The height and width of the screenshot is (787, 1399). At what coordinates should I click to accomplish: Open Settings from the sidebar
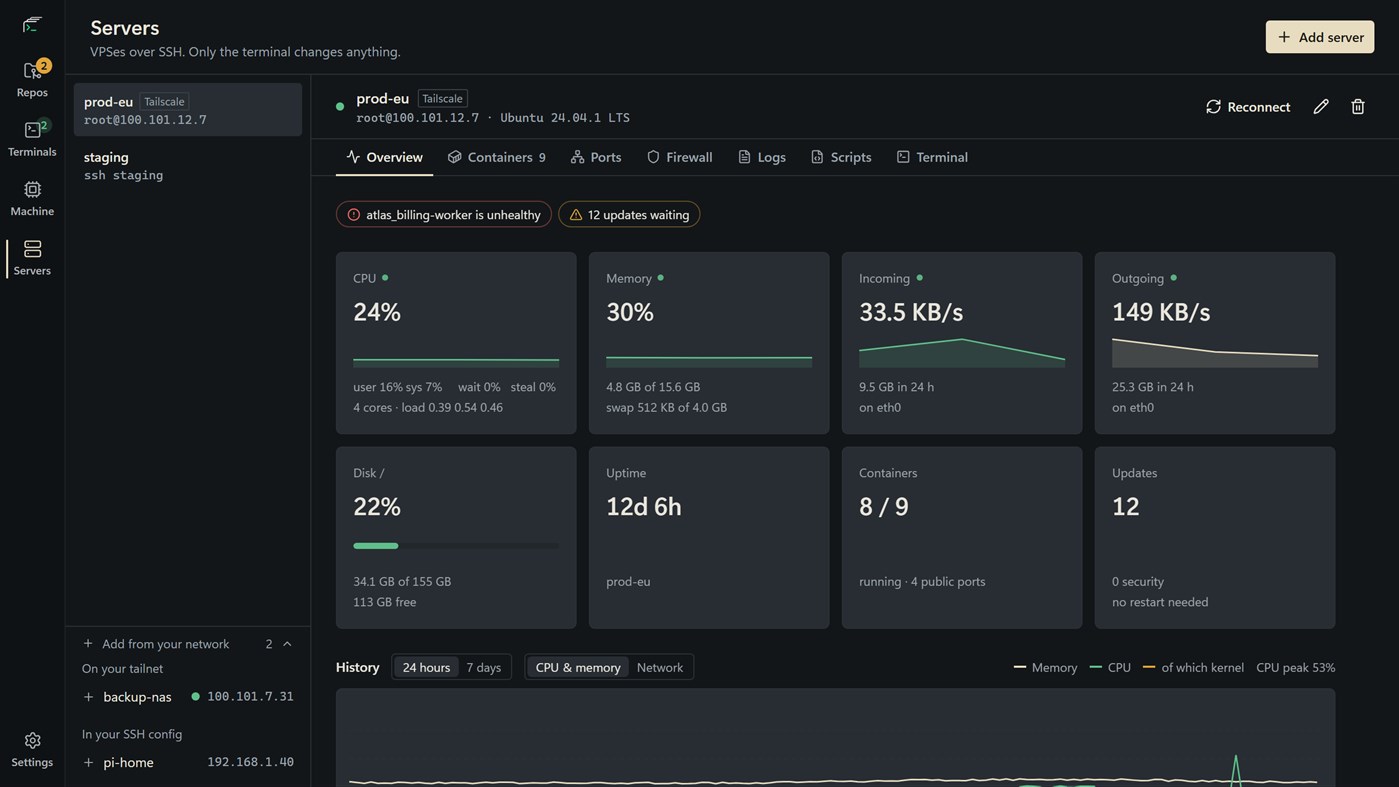click(32, 749)
